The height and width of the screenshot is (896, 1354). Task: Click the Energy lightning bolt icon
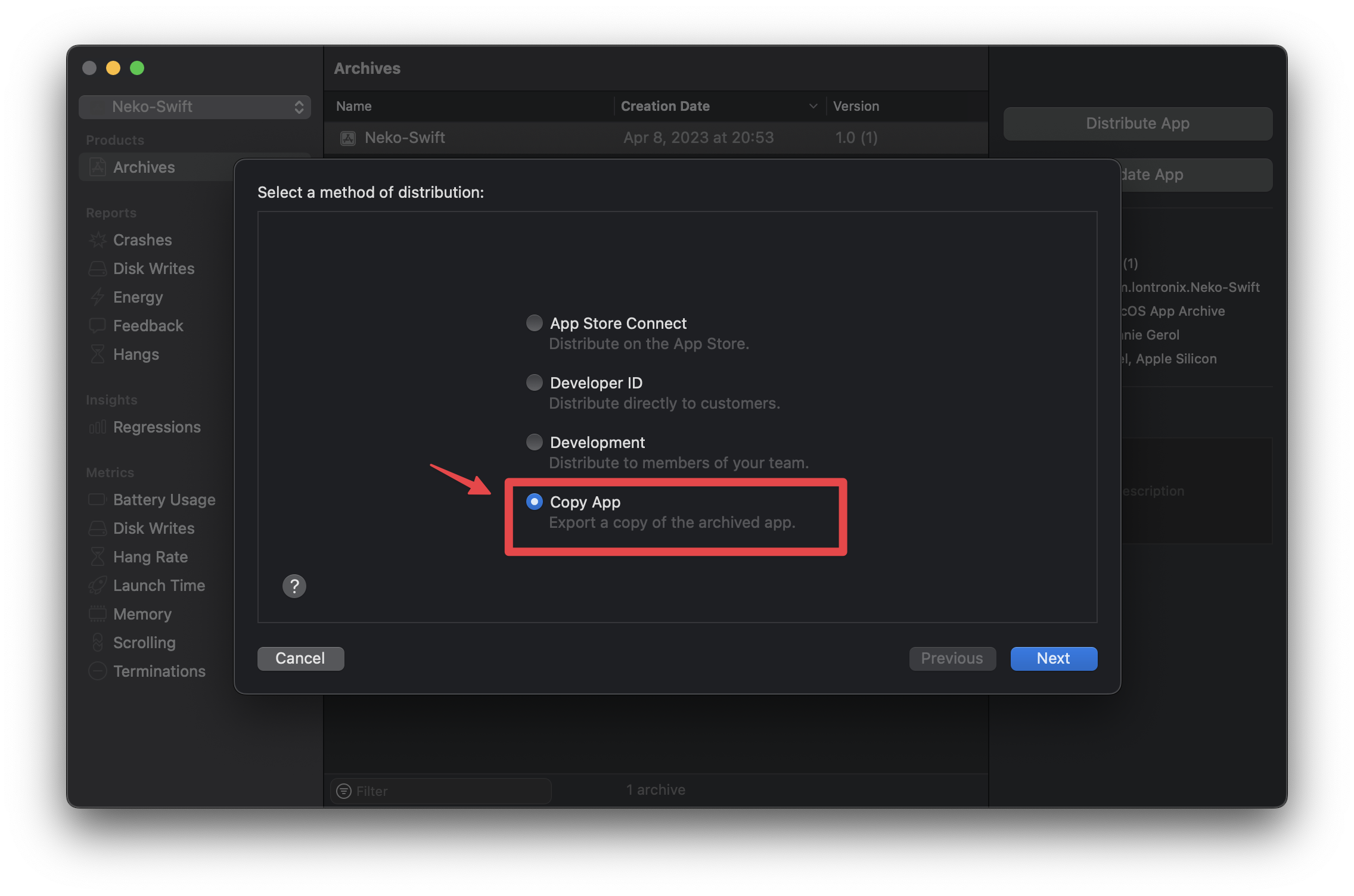pyautogui.click(x=98, y=297)
